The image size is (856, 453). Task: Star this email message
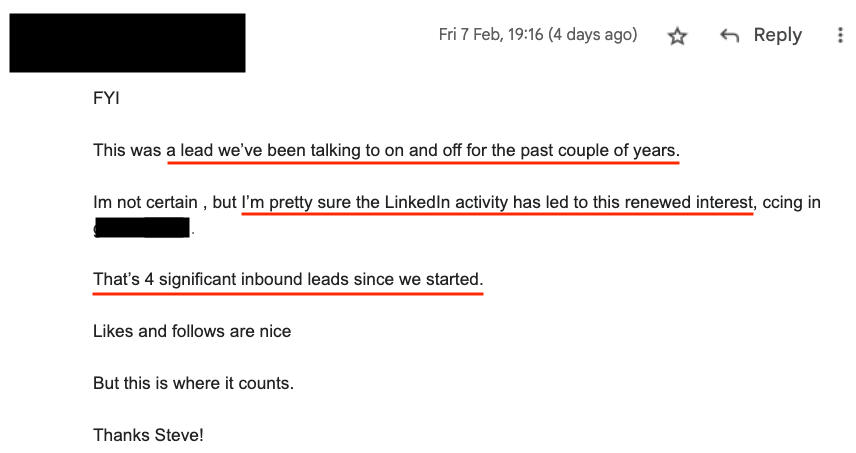coord(677,36)
